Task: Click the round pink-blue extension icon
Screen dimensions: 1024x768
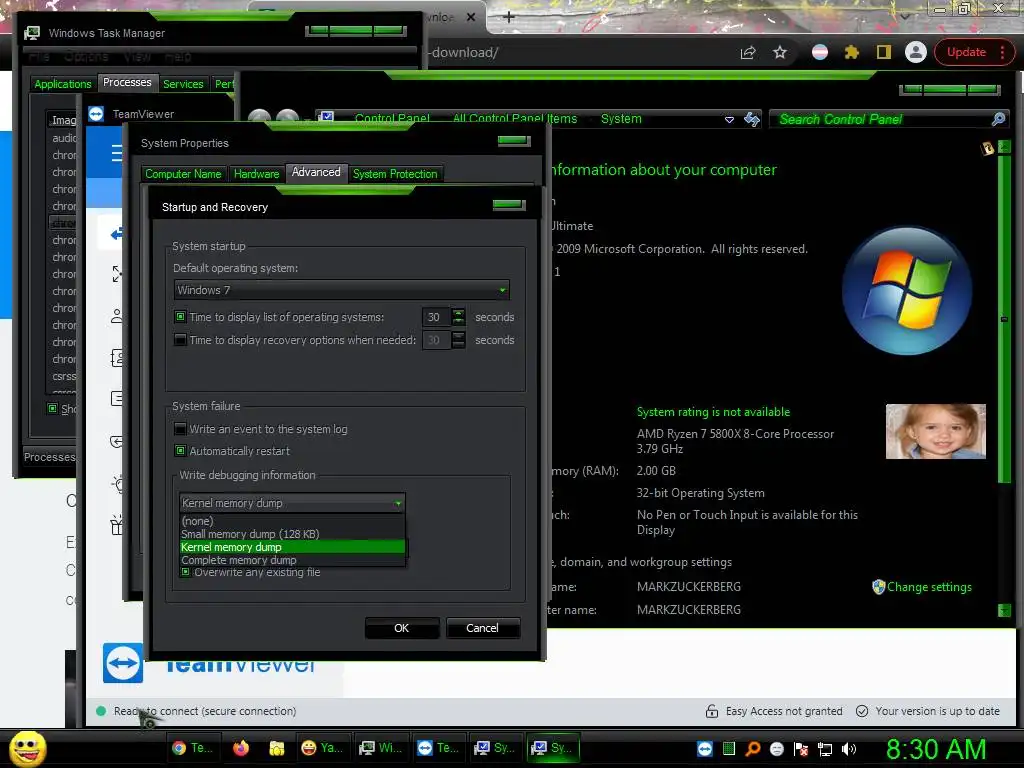Action: coord(820,52)
